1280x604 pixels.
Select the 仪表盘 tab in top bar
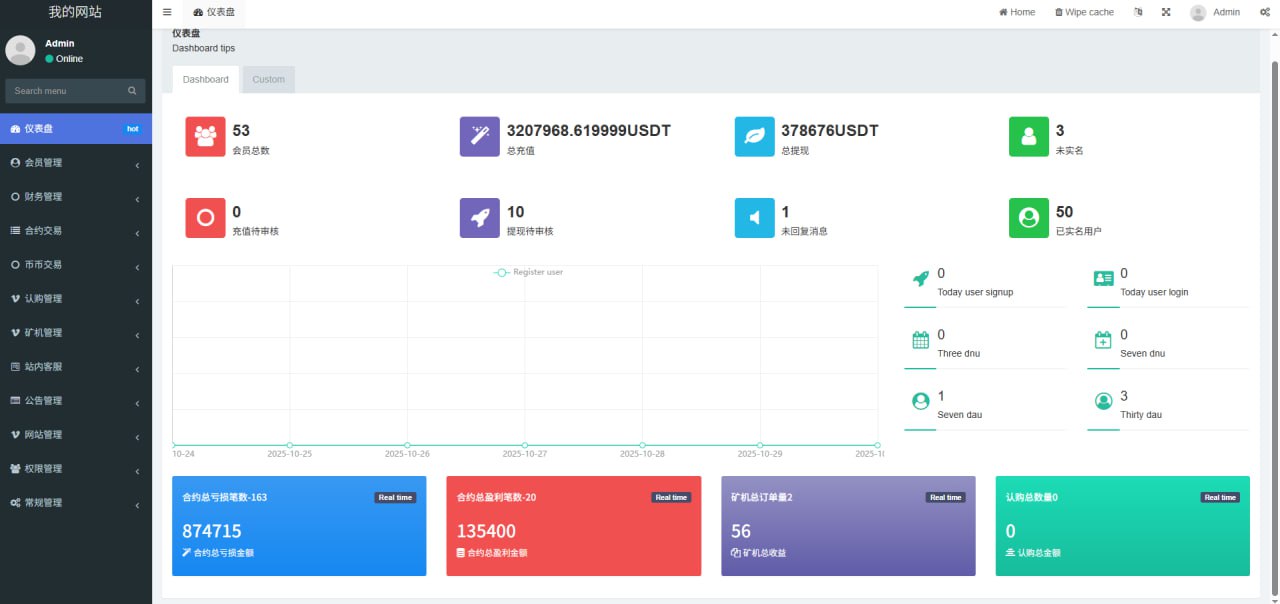214,13
